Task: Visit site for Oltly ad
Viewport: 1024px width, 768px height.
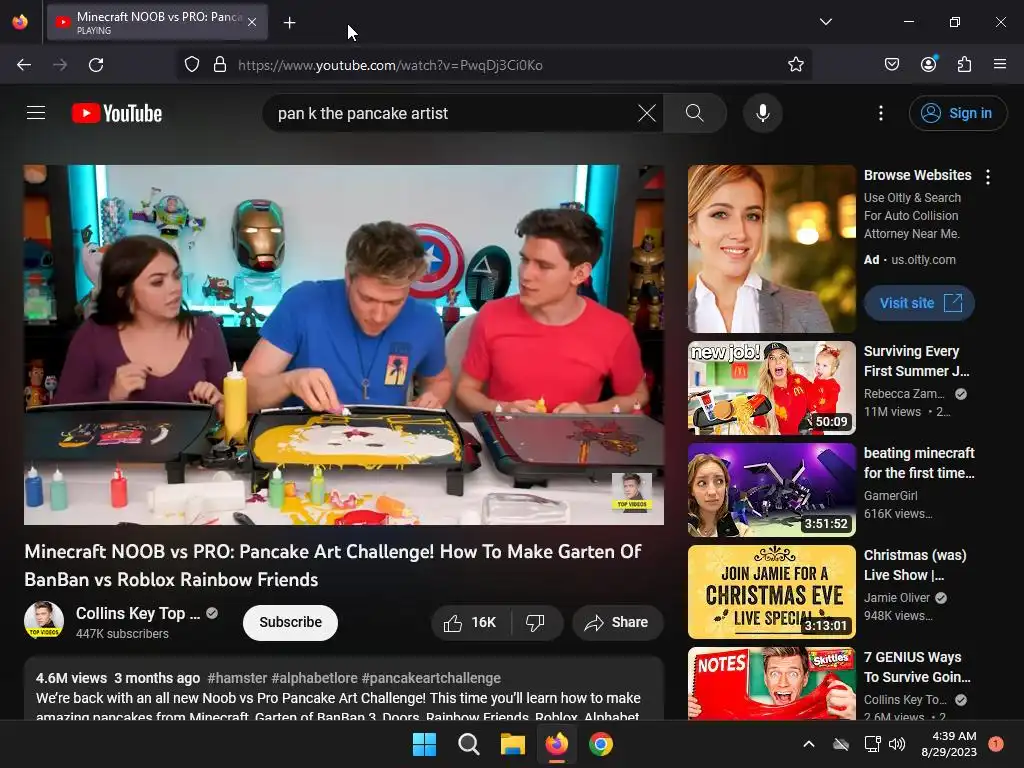Action: (x=920, y=303)
